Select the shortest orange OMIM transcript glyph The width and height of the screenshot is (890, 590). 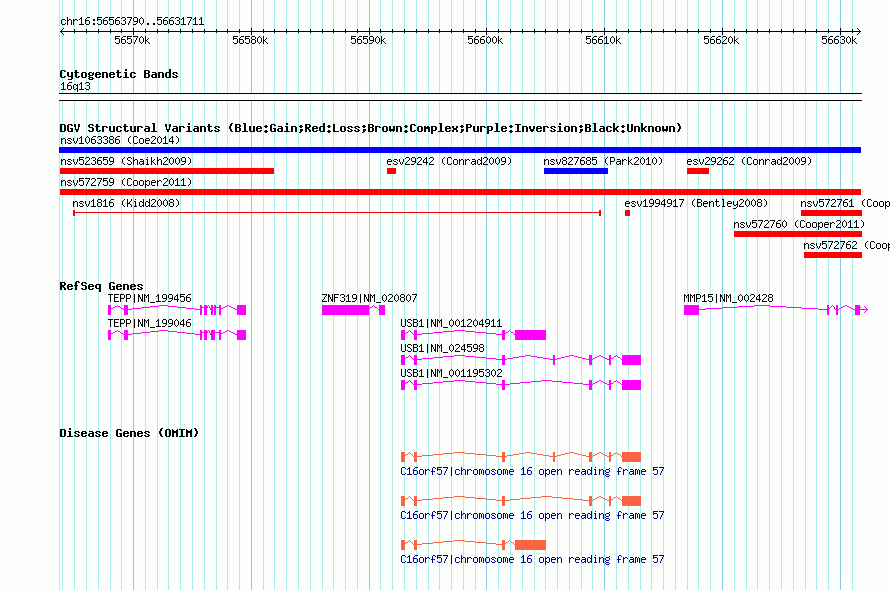click(x=473, y=545)
